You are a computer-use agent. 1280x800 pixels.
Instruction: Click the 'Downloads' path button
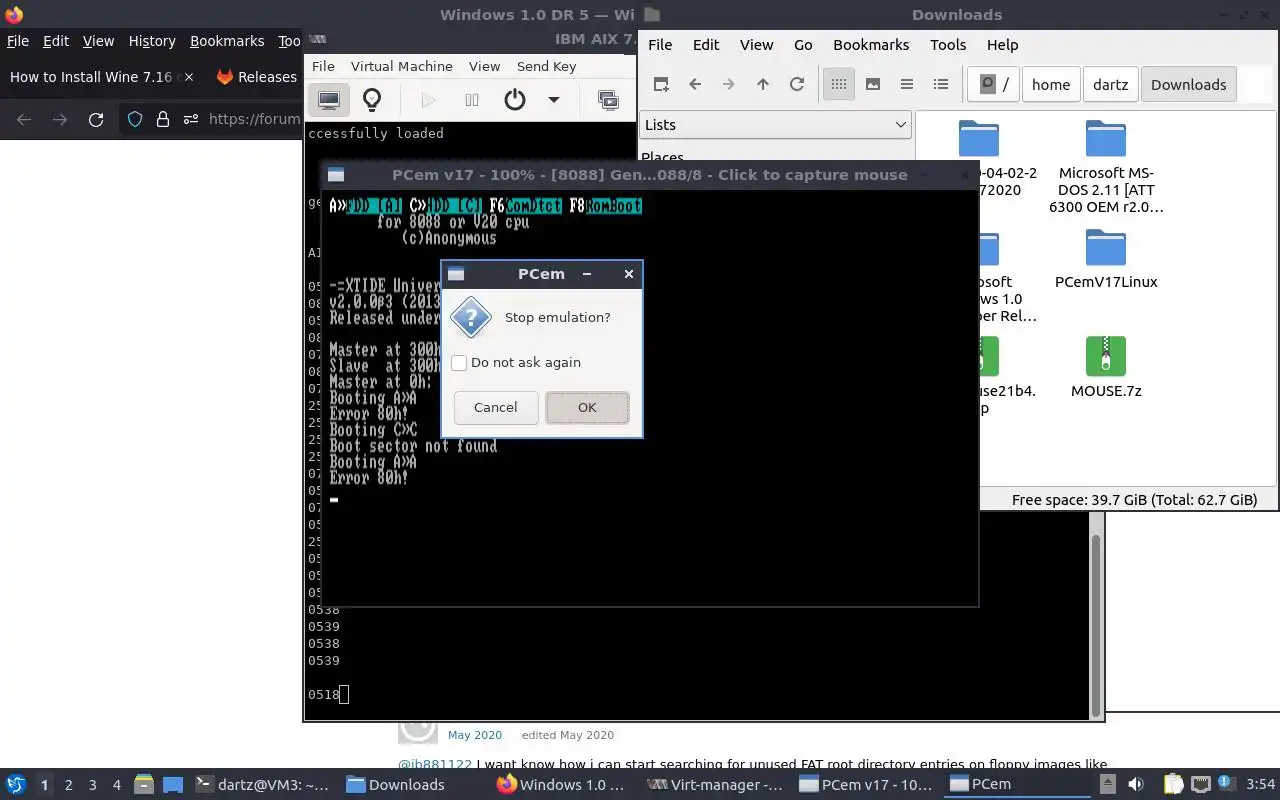pos(1188,85)
